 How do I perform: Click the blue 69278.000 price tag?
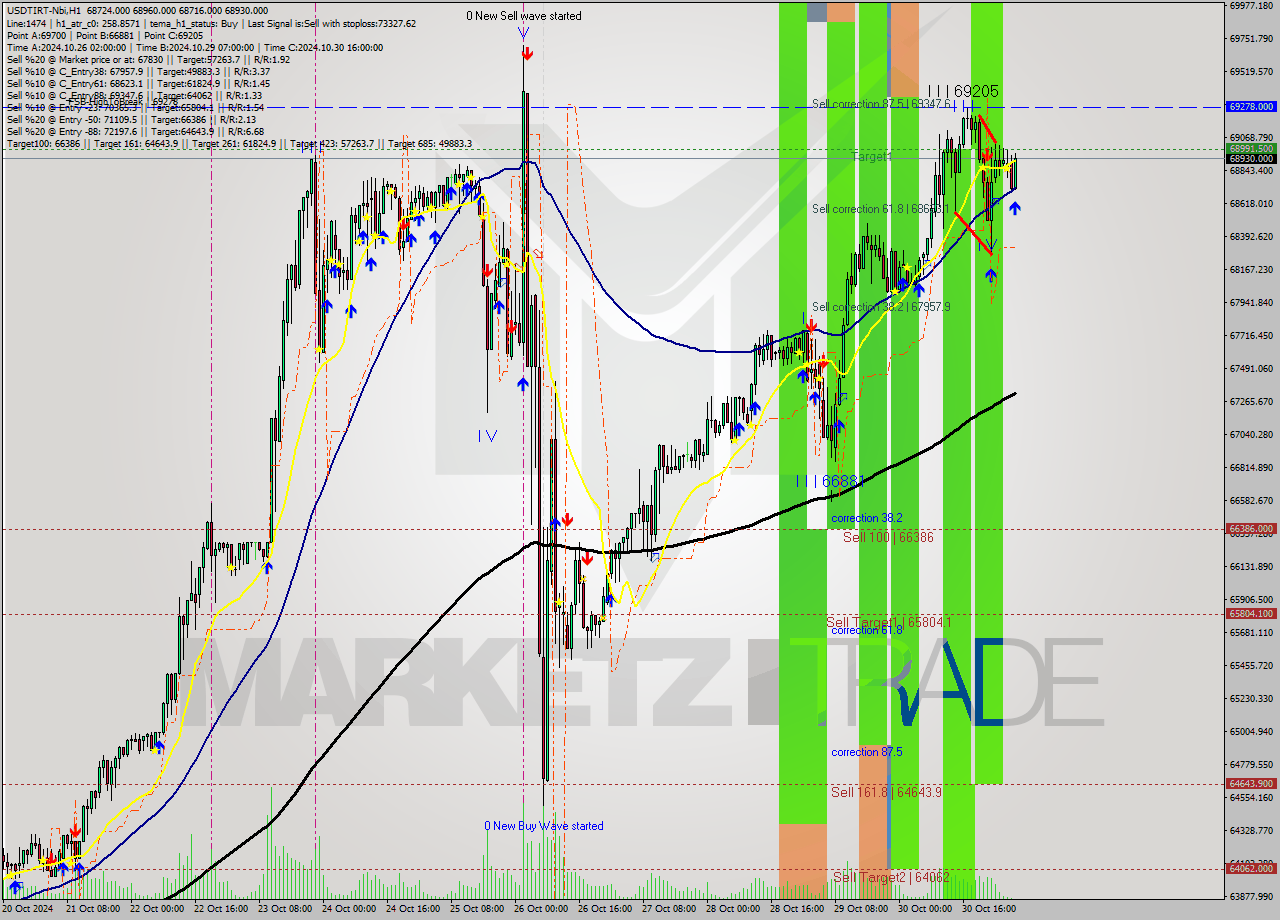tap(1251, 106)
